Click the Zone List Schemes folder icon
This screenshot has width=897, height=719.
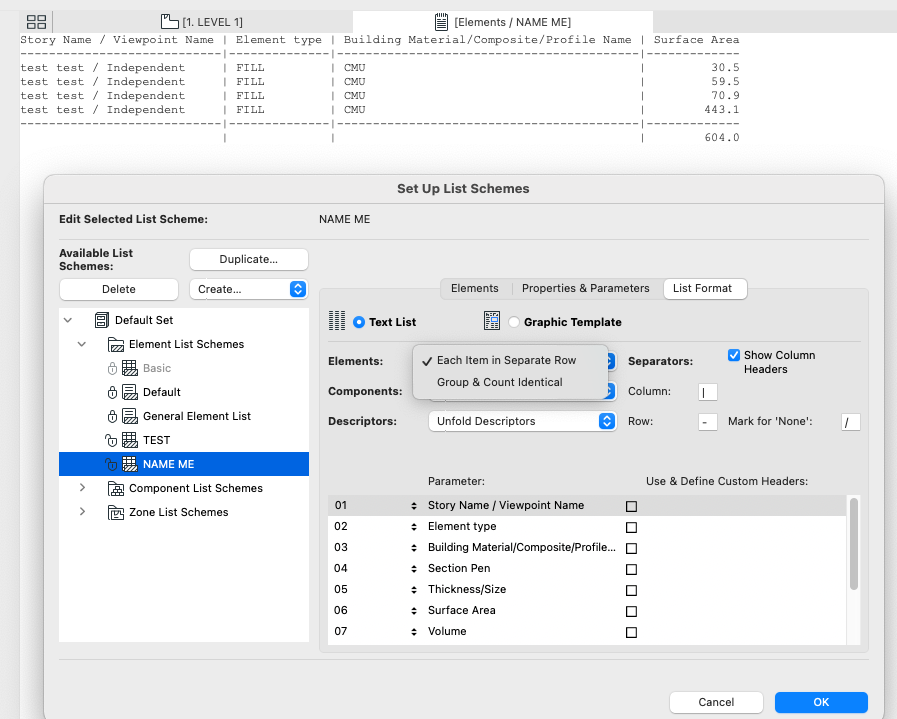click(116, 513)
